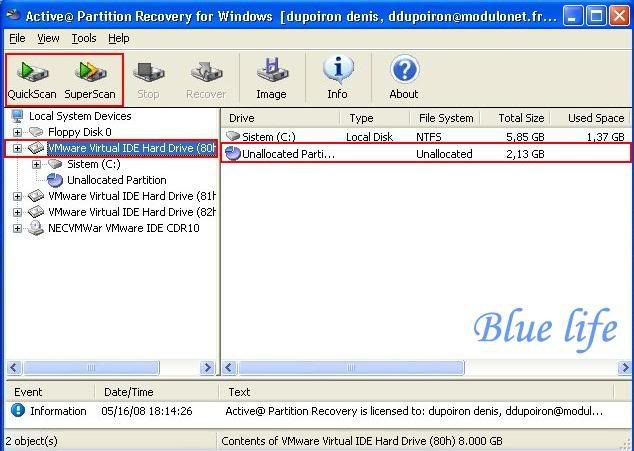Click the list pane horizontal scrollbar thumb
Viewport: 634px width, 451px height.
pyautogui.click(x=351, y=367)
